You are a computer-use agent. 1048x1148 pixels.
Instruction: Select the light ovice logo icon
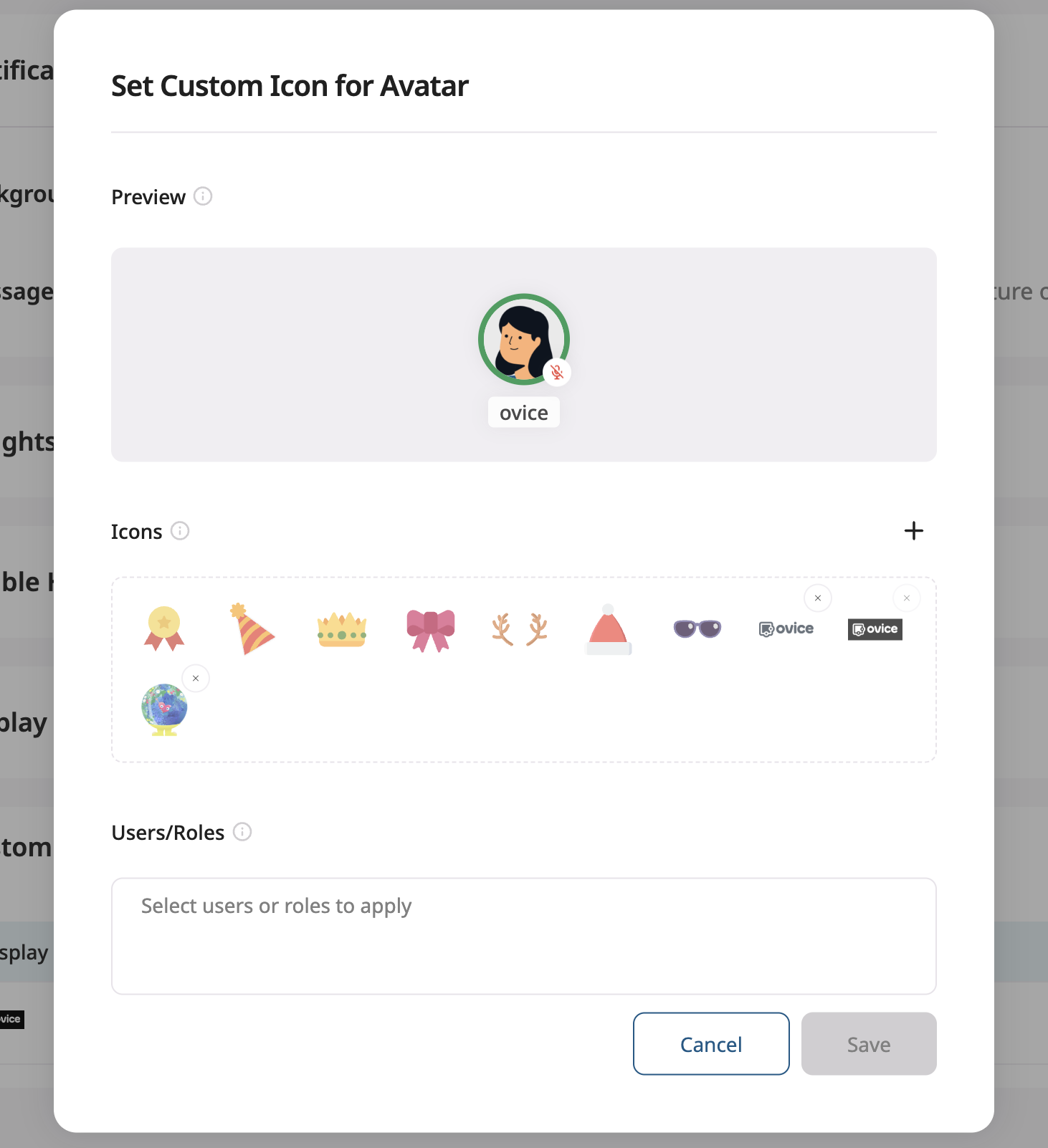pos(786,628)
